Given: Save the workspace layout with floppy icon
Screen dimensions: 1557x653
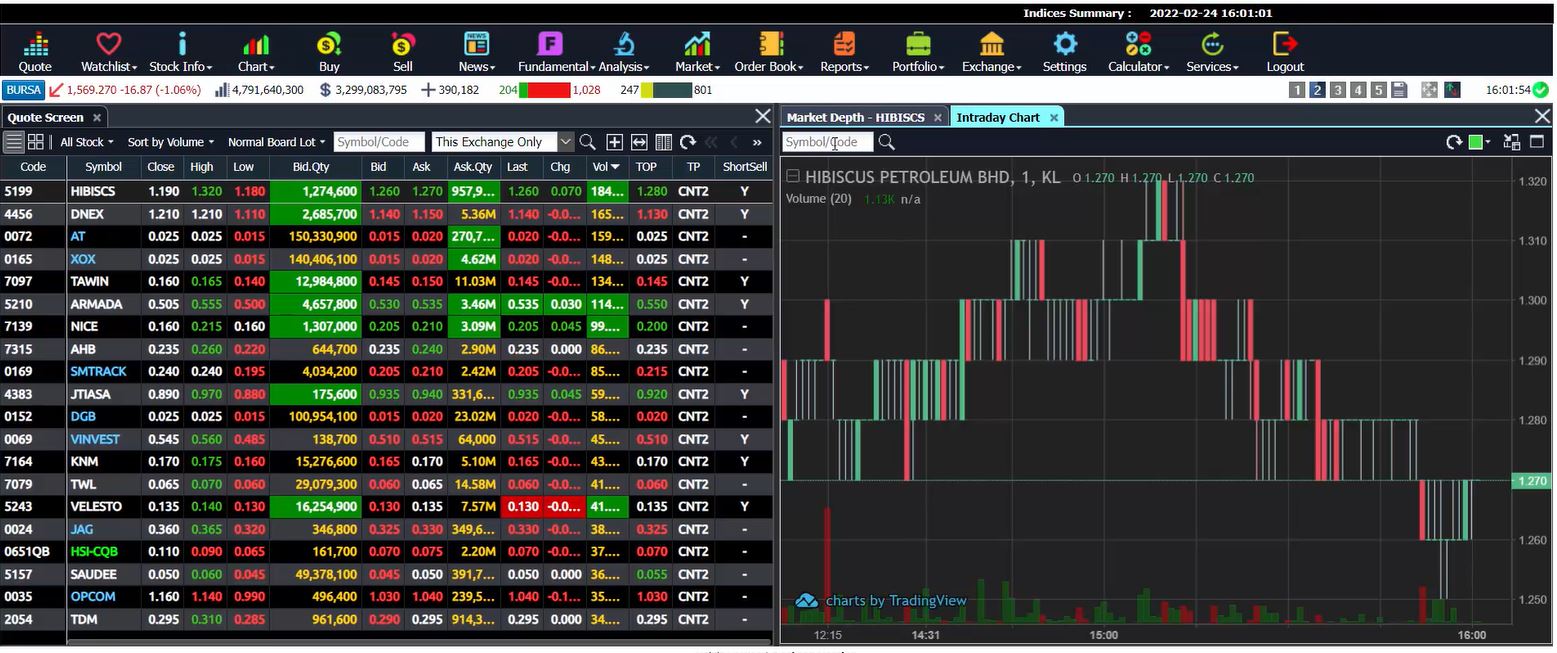Looking at the screenshot, I should tap(1399, 90).
